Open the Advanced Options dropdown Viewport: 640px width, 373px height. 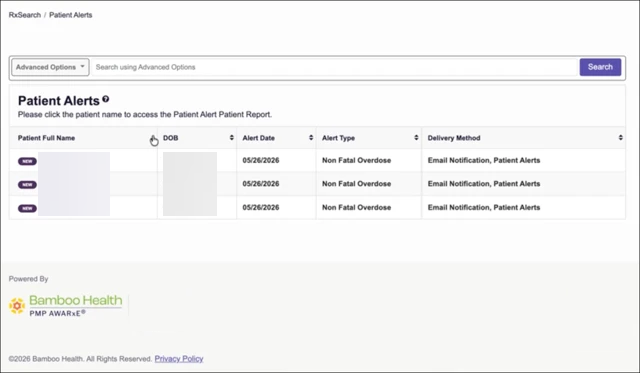pyautogui.click(x=50, y=67)
